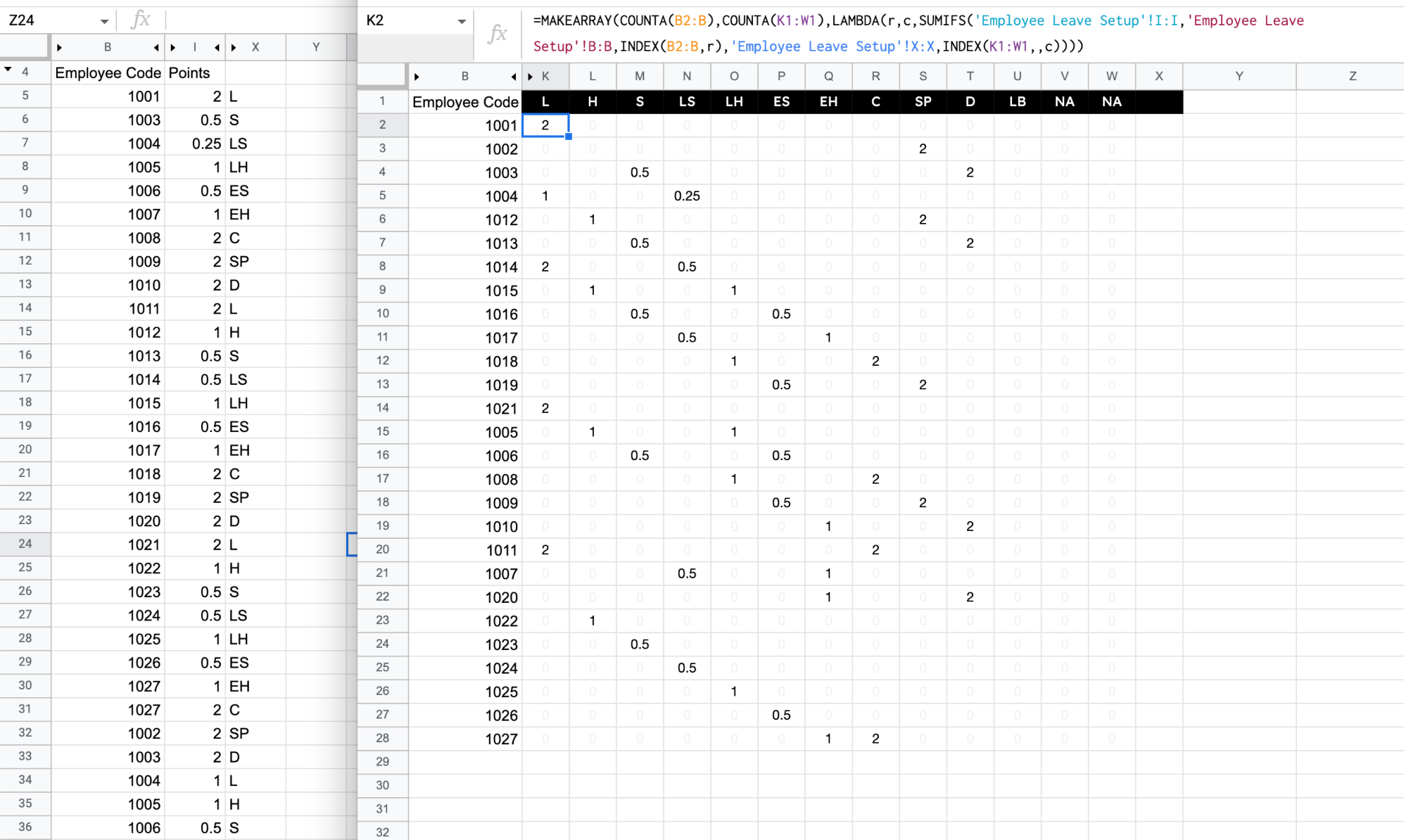Click the black 'D' header cell
Viewport: 1404px width, 840px height.
[x=970, y=102]
